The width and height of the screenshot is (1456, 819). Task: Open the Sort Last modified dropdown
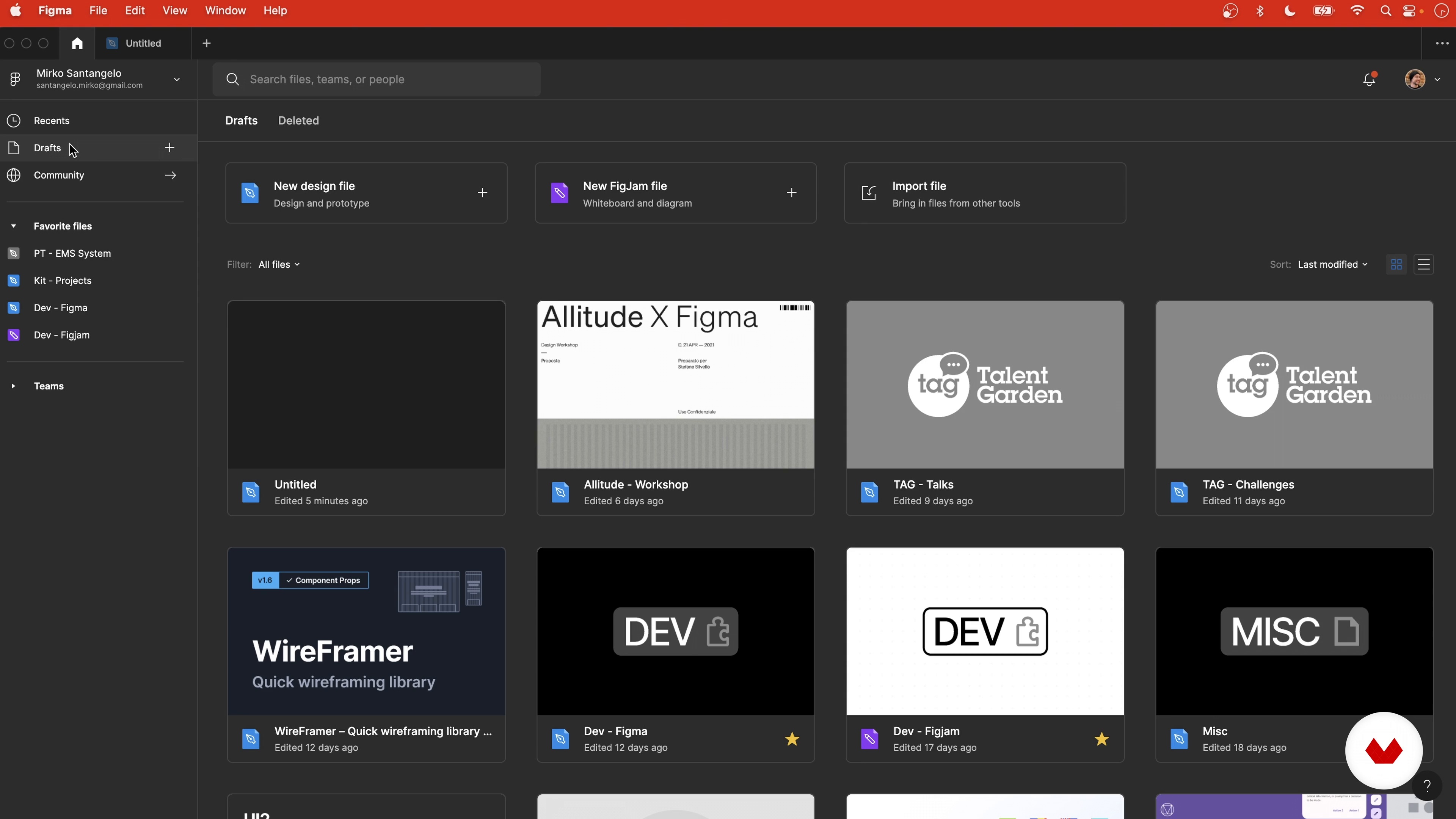click(1333, 265)
